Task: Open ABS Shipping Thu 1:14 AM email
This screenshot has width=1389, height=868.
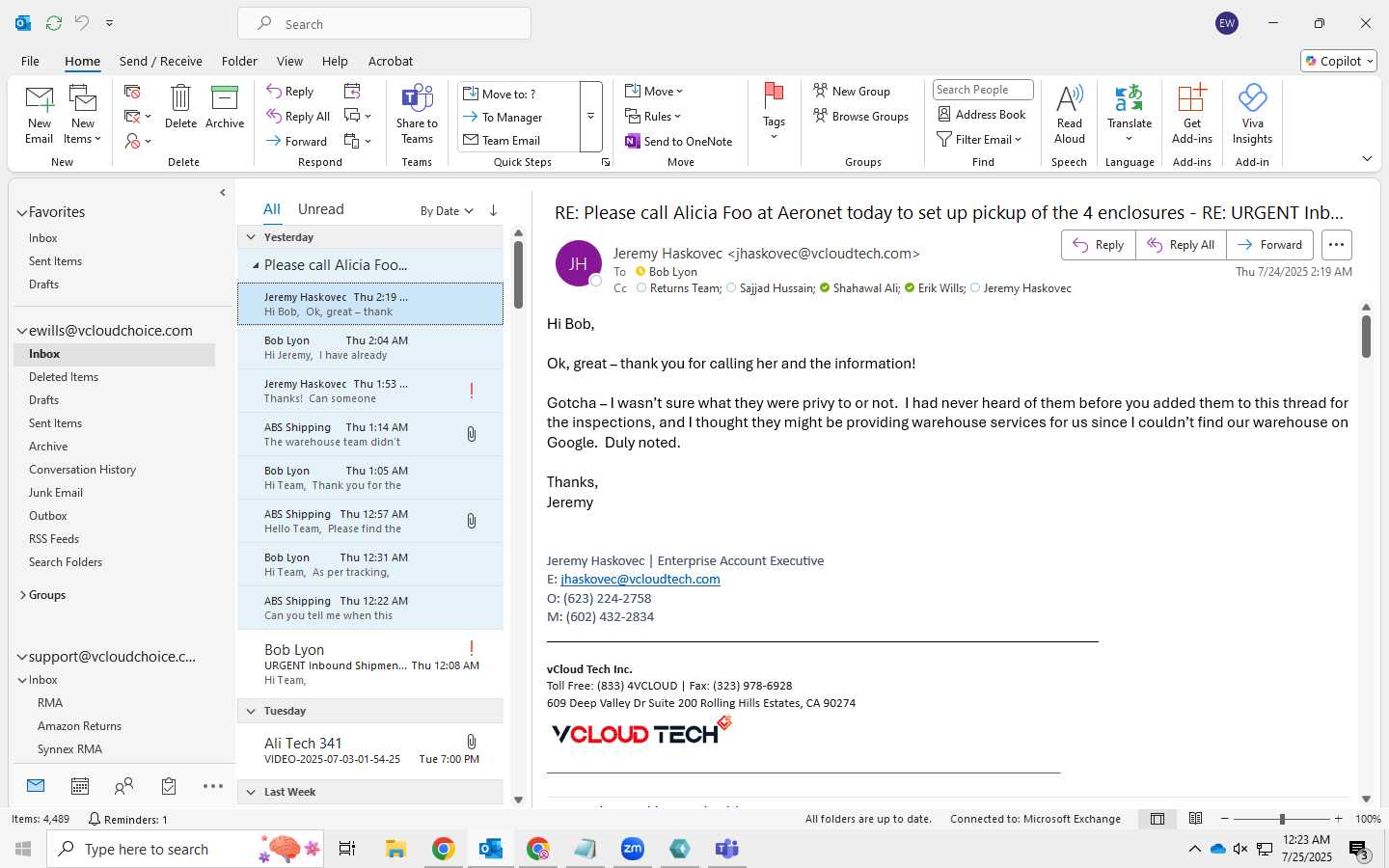Action: coord(370,434)
